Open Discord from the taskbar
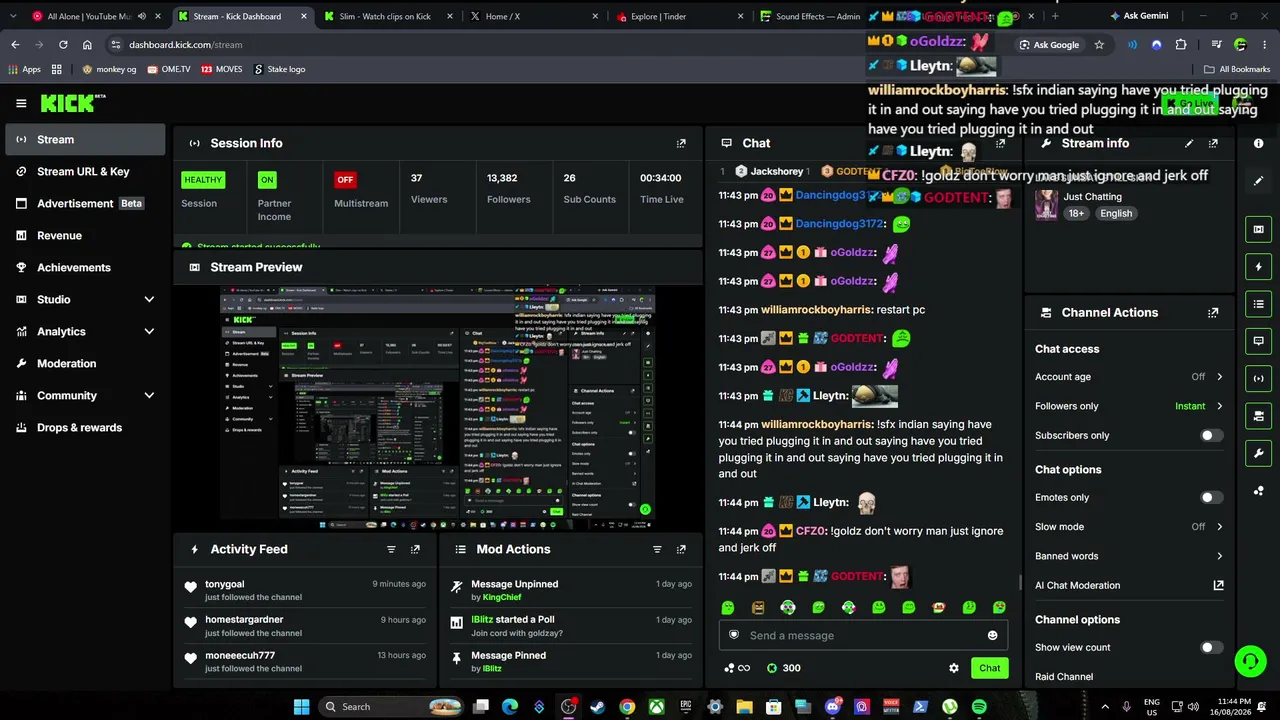This screenshot has width=1280, height=720. [832, 707]
